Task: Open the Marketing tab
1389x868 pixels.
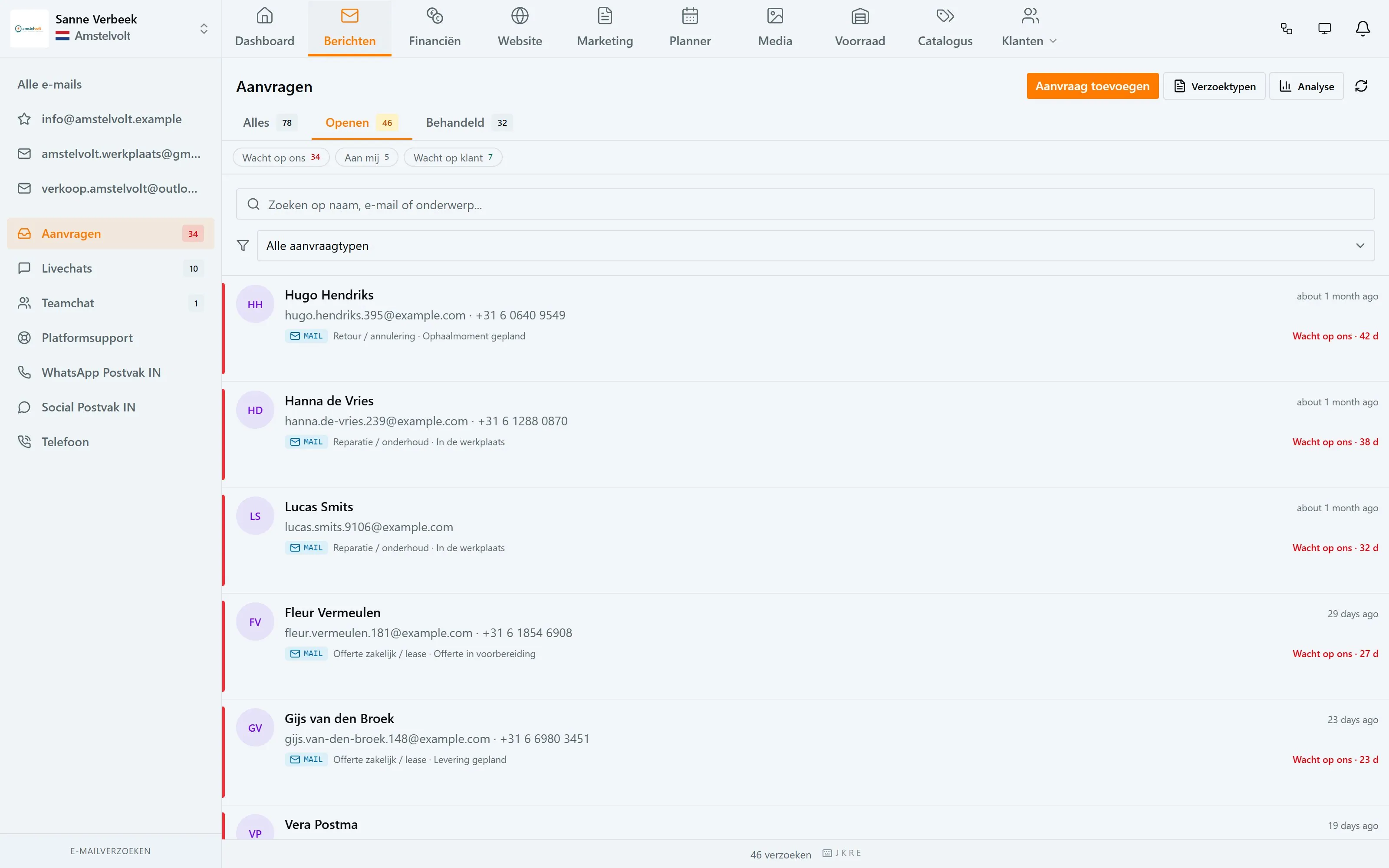Action: coord(605,28)
